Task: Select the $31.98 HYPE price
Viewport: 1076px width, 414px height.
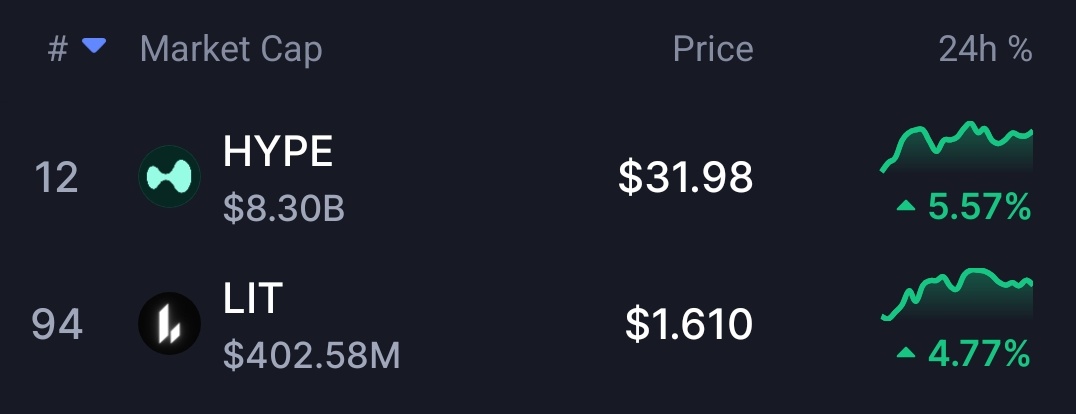Action: click(685, 178)
